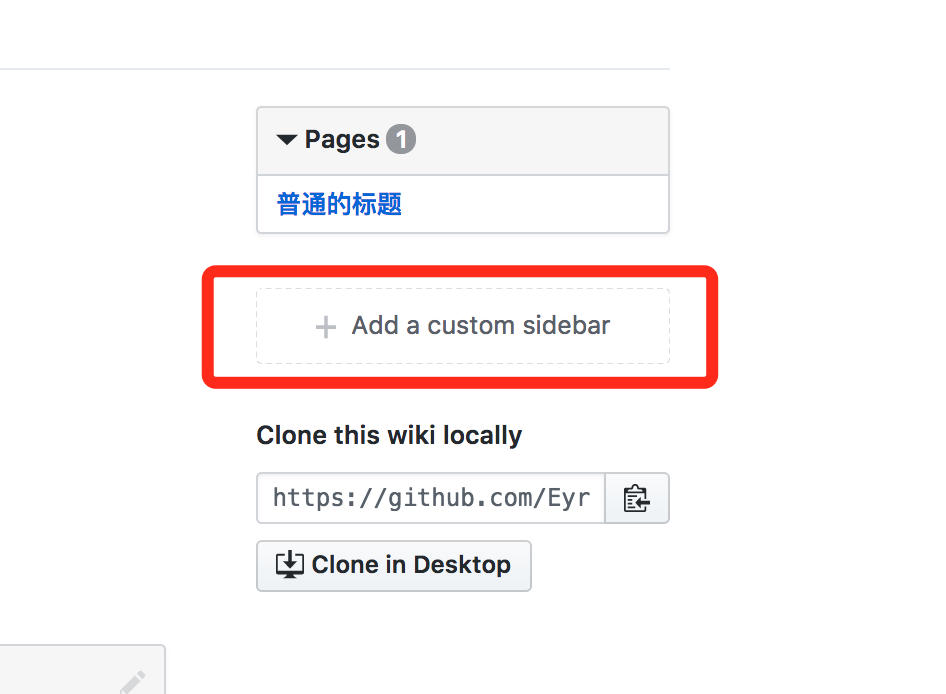946x694 pixels.
Task: Select the dashed custom sidebar box
Action: point(463,326)
